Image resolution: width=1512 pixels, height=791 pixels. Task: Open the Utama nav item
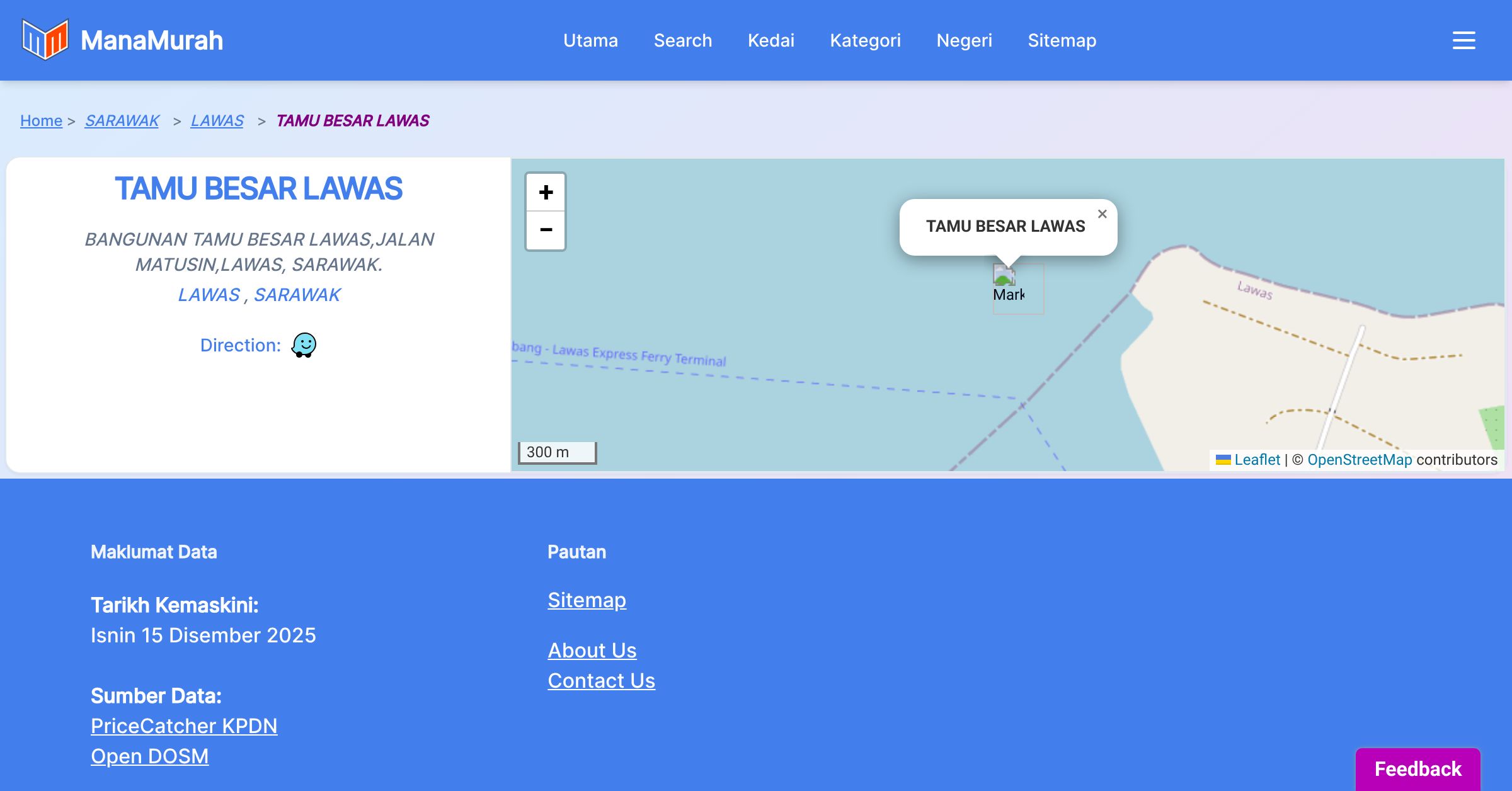pos(590,40)
